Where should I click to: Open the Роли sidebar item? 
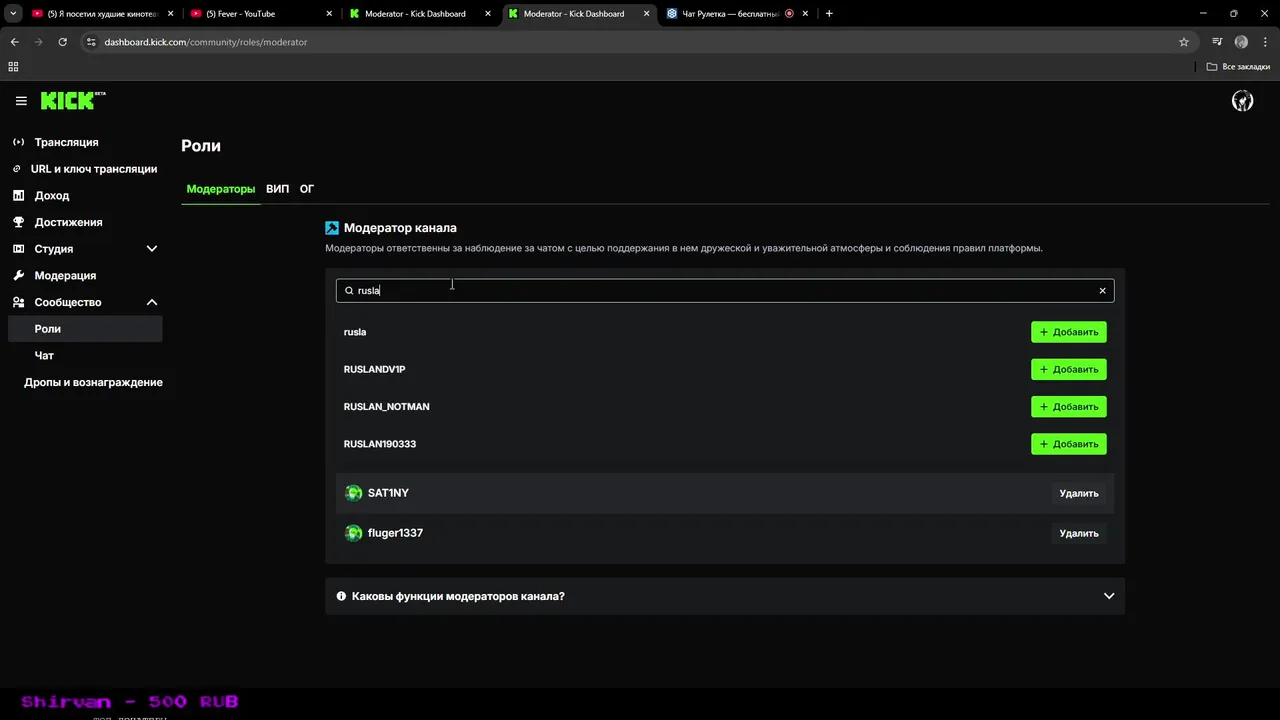[x=85, y=329]
